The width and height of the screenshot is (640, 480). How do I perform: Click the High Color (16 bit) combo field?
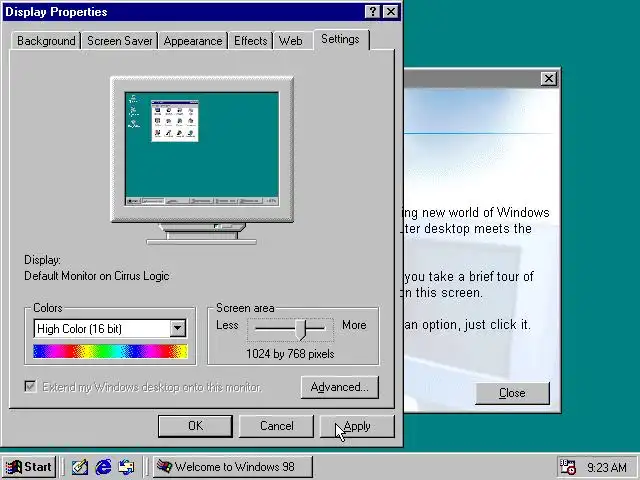110,329
